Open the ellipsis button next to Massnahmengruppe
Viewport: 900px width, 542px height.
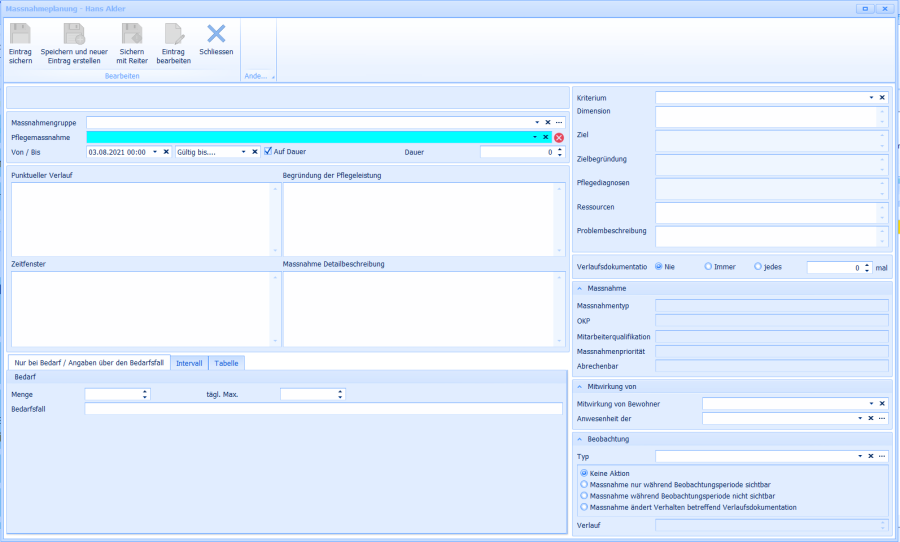pyautogui.click(x=559, y=122)
